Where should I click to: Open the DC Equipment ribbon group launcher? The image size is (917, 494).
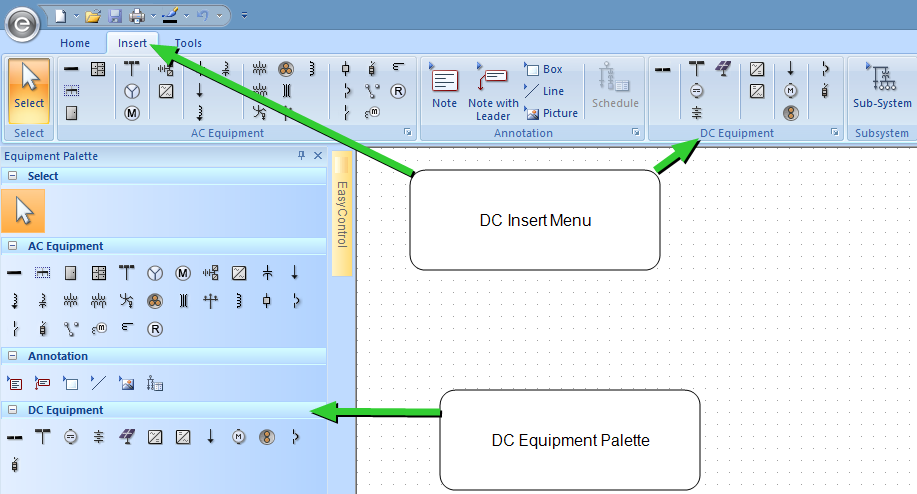(835, 133)
